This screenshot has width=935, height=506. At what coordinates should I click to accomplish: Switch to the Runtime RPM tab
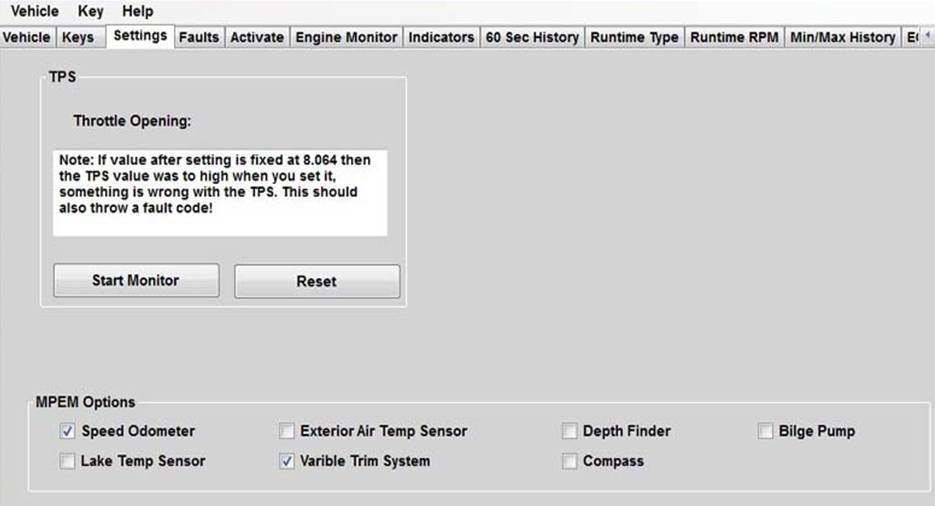(x=735, y=37)
